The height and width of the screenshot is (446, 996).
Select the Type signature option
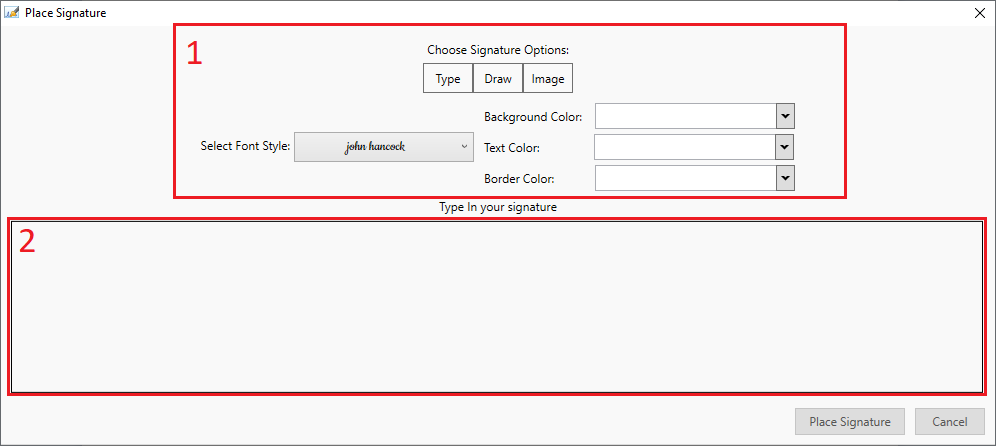pos(448,79)
